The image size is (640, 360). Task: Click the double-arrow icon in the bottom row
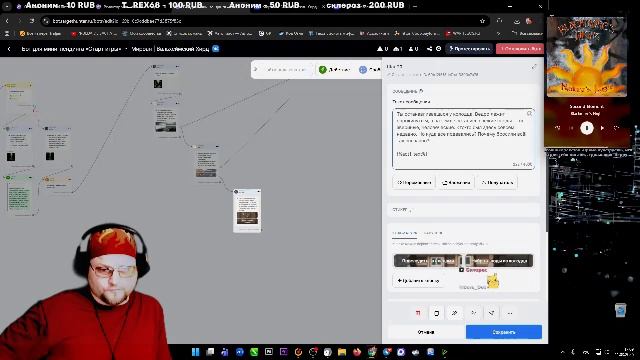(455, 313)
